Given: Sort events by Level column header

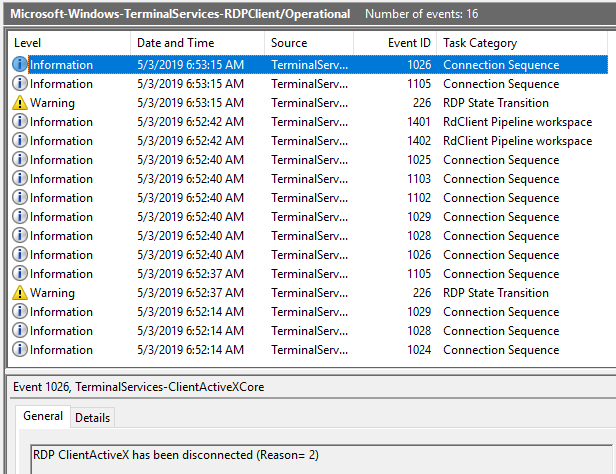Looking at the screenshot, I should (69, 43).
